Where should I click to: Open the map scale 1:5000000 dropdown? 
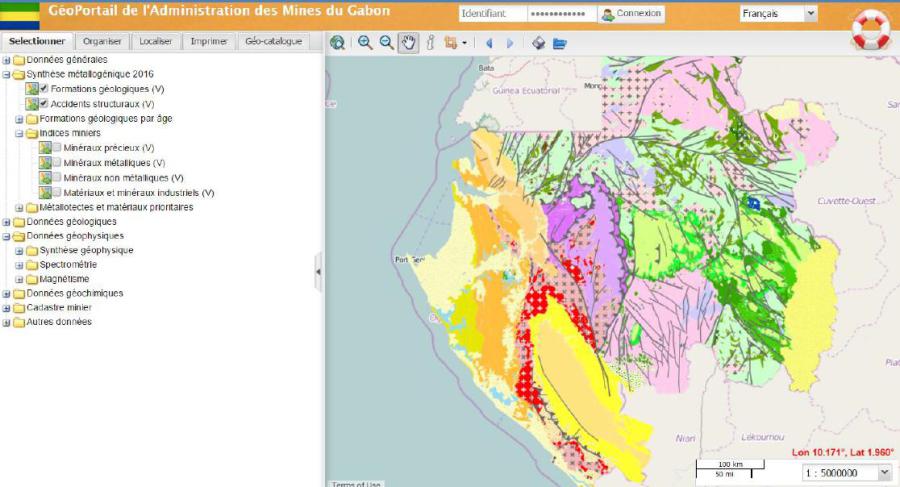(843, 473)
